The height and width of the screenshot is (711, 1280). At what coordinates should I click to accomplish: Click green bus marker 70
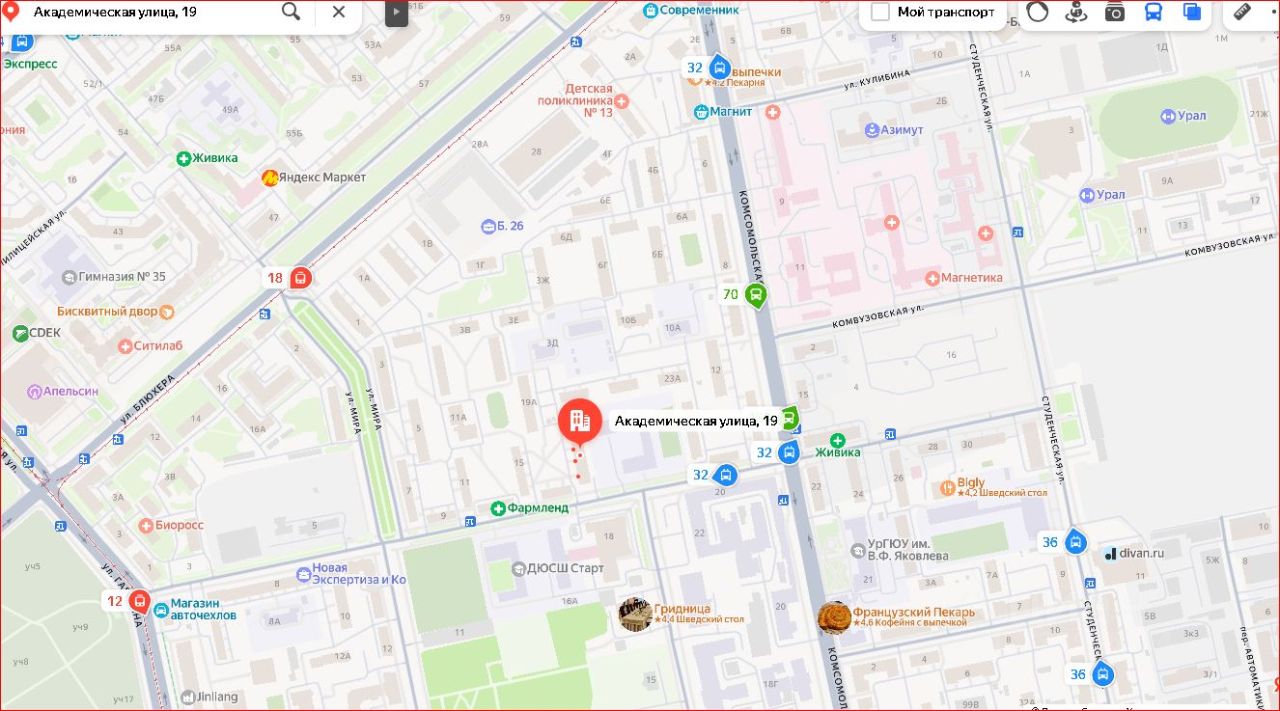tap(757, 295)
